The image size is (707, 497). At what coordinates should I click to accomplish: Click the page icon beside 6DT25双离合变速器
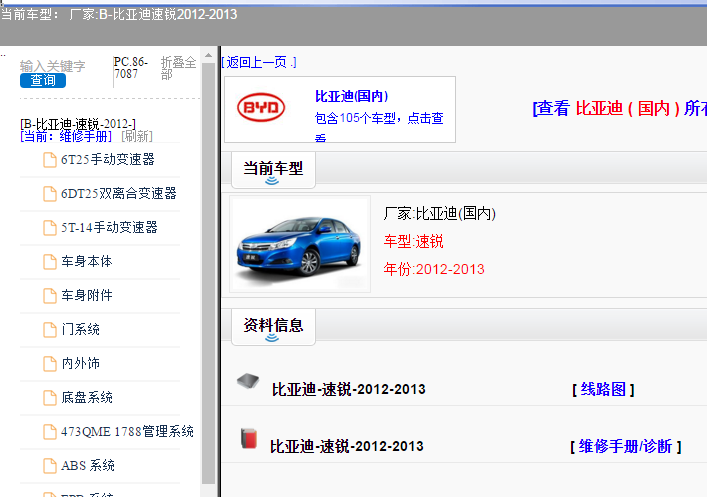50,194
